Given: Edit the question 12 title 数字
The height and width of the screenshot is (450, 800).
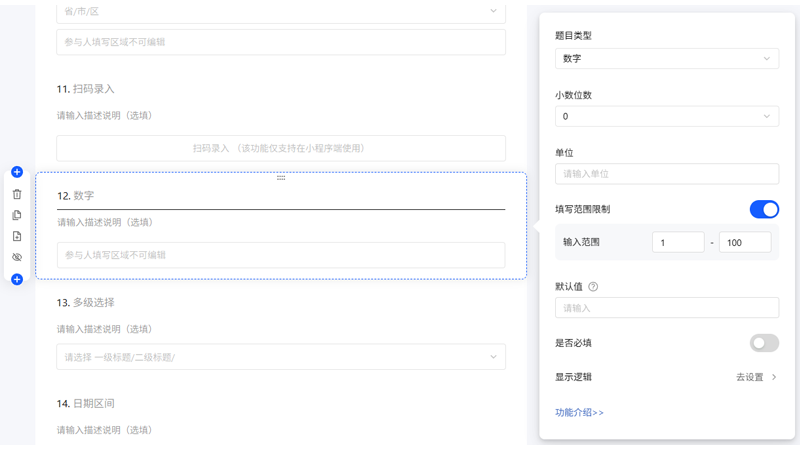Looking at the screenshot, I should 84,196.
